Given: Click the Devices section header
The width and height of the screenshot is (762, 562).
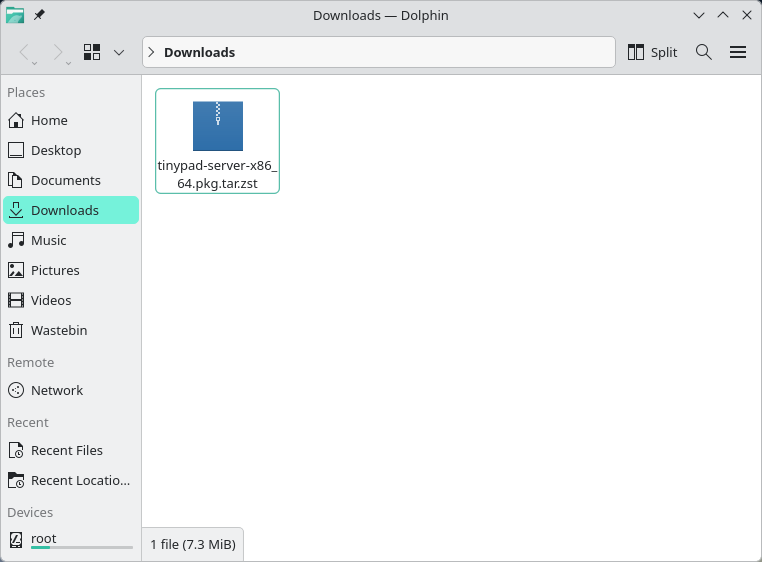Looking at the screenshot, I should coord(30,512).
